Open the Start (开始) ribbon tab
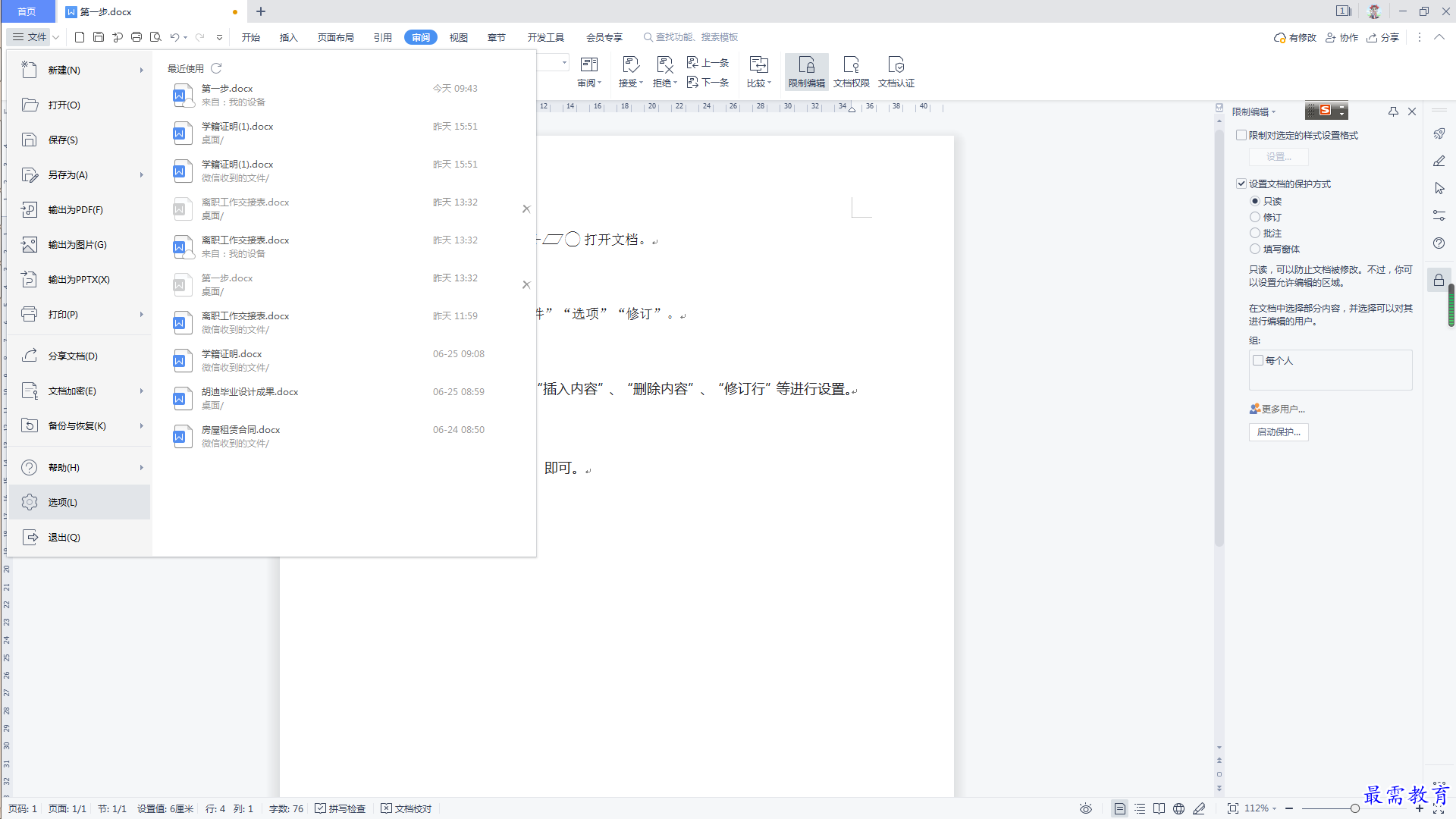 [x=251, y=37]
